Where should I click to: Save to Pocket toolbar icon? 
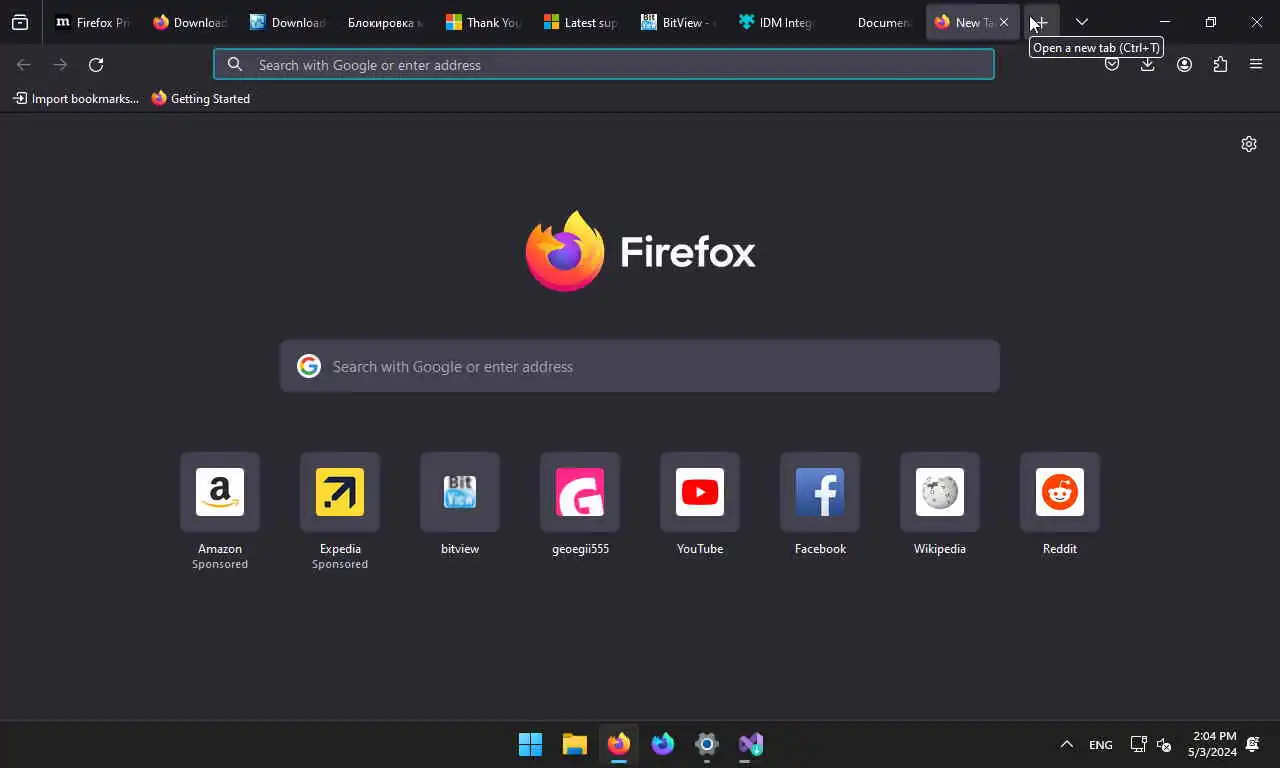(1112, 65)
